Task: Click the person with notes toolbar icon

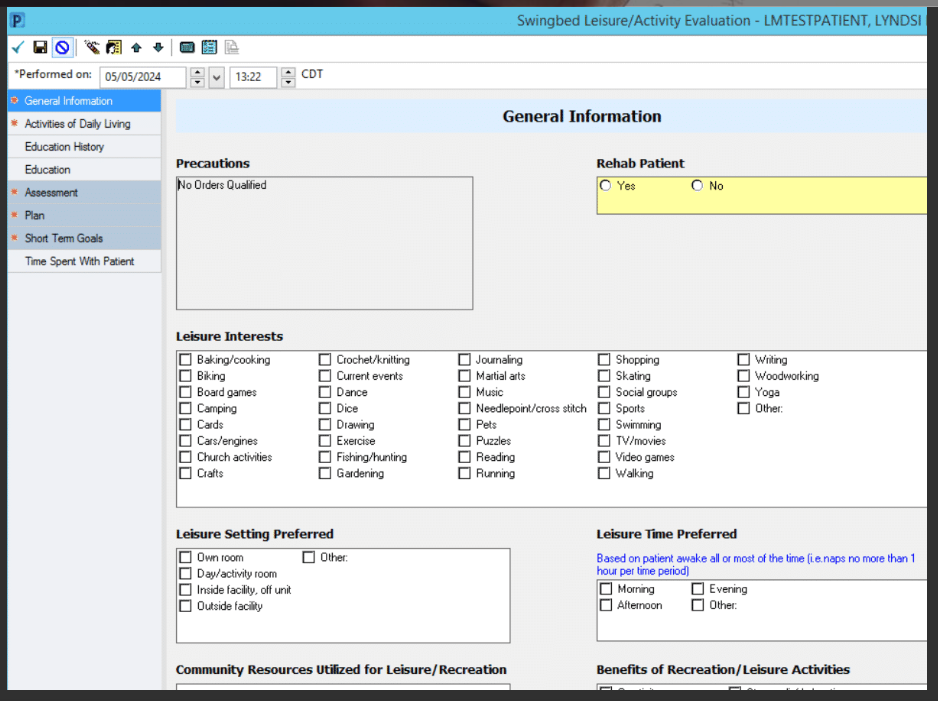Action: point(114,47)
